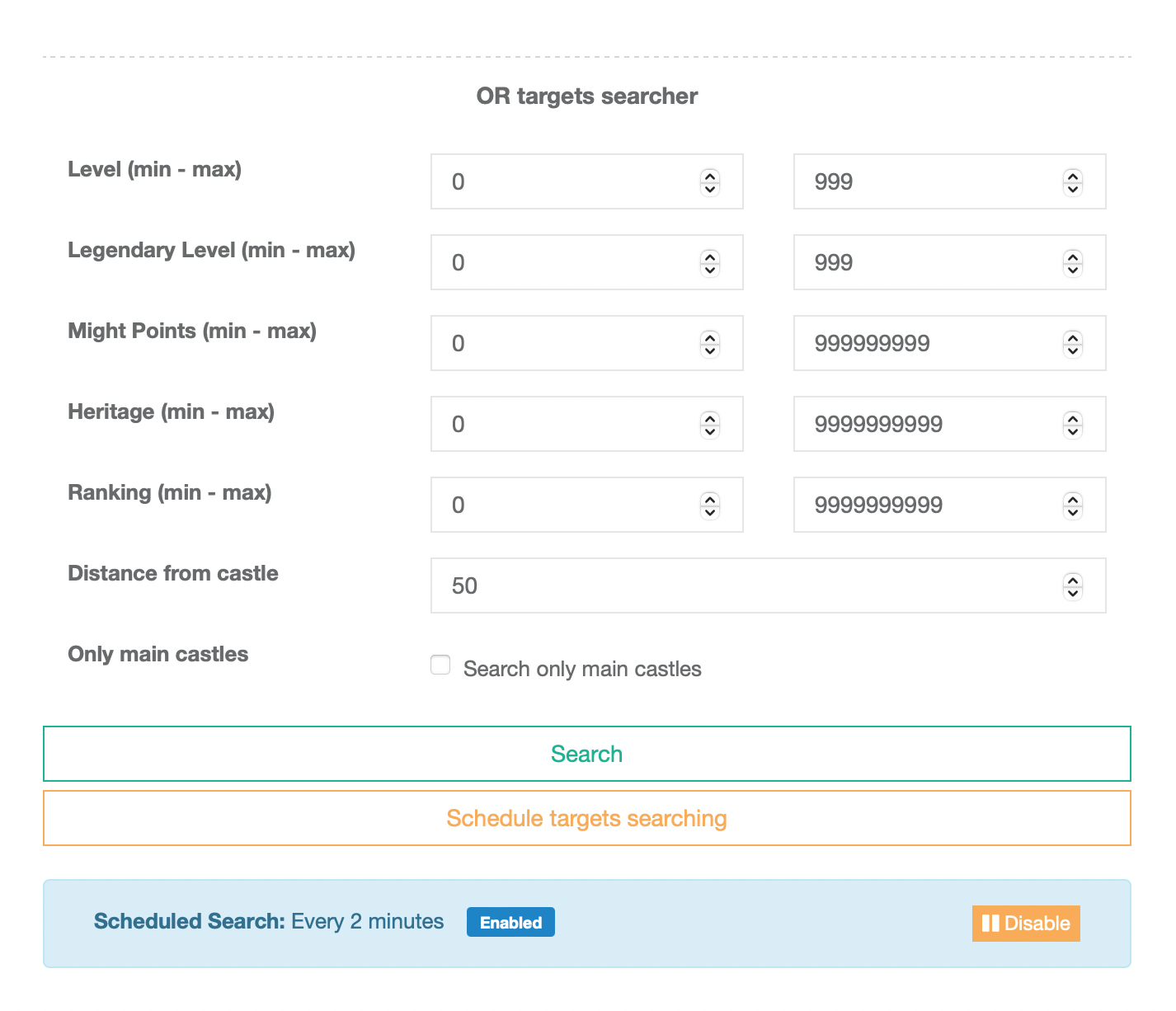Click stepper on Legendary Level minimum field
Screen dimensions: 1176x1011
tap(709, 263)
